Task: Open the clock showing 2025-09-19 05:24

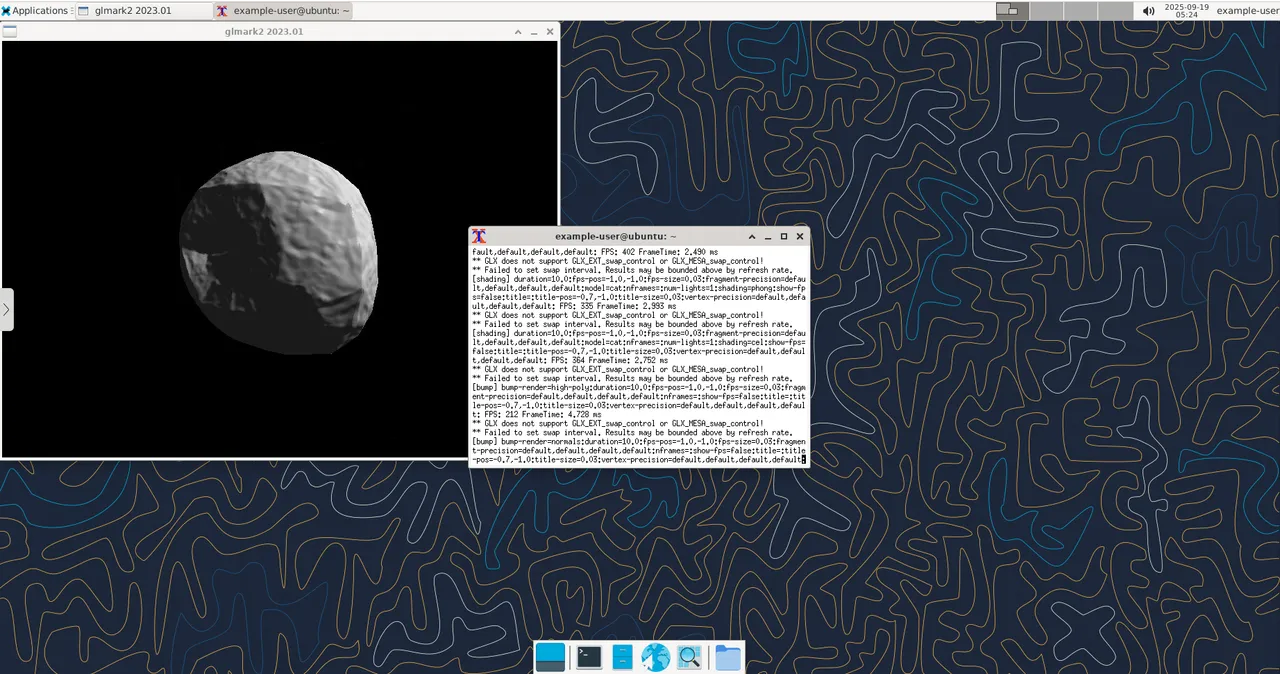Action: [x=1186, y=10]
